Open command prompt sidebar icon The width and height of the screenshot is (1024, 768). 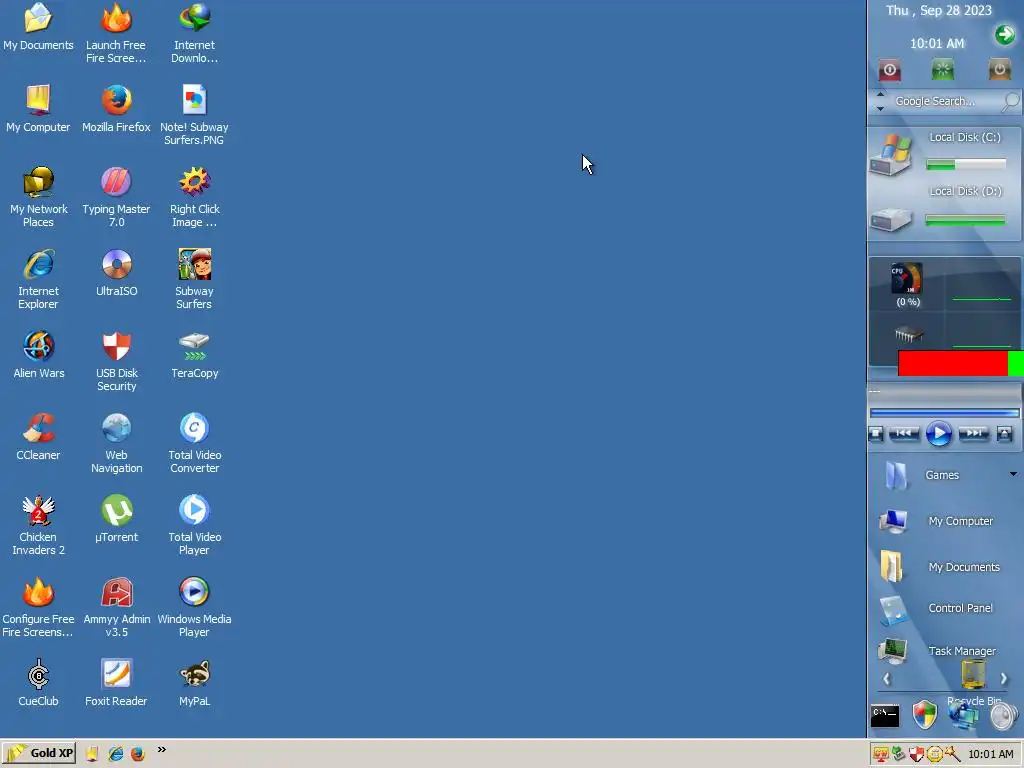(x=885, y=716)
